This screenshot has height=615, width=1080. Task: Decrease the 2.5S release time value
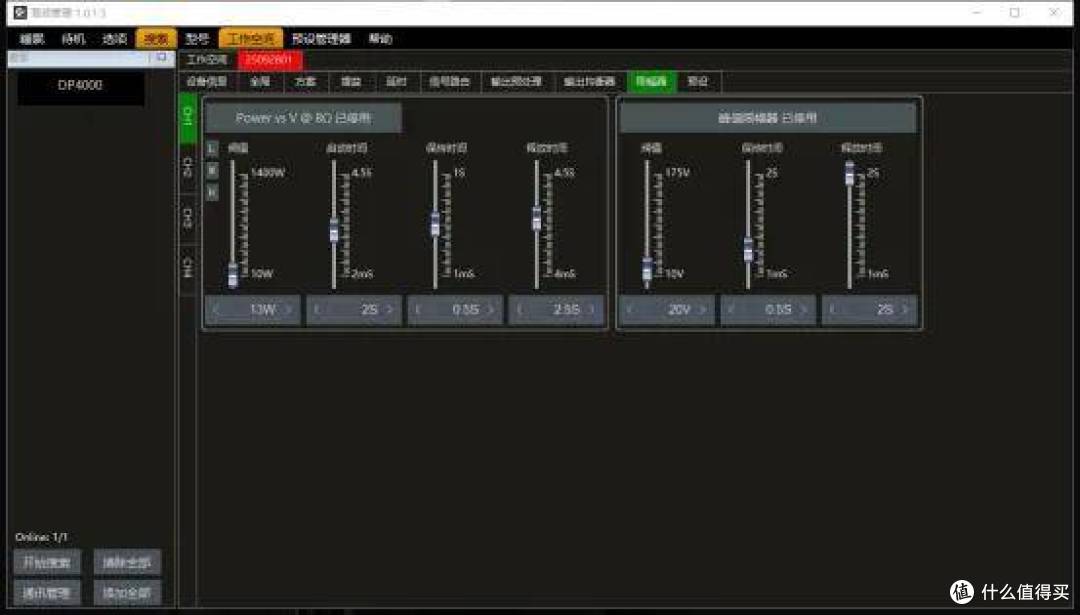(519, 310)
